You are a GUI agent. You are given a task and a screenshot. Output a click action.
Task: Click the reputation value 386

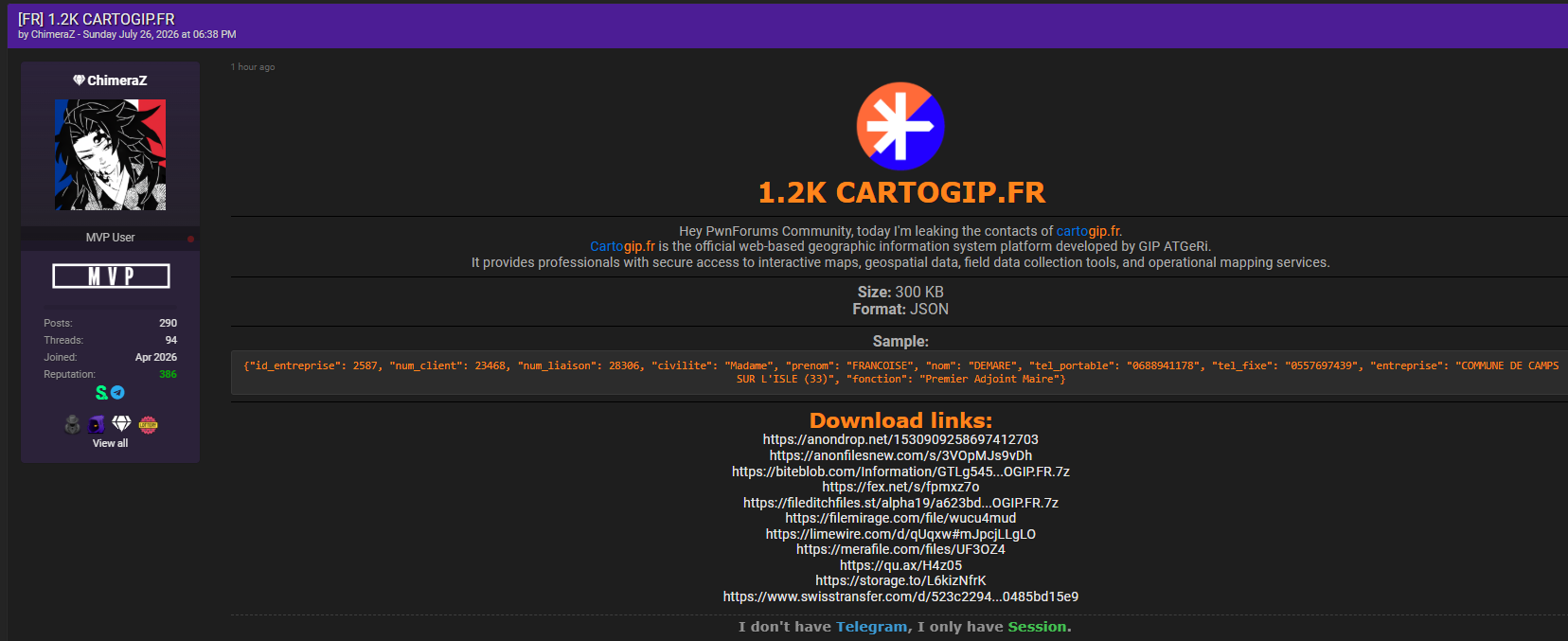(x=168, y=374)
